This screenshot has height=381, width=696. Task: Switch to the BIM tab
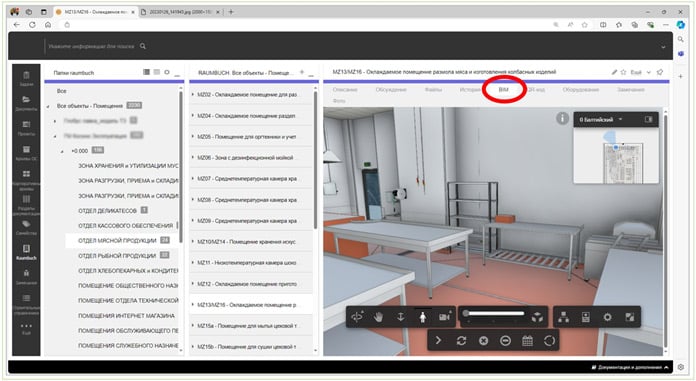503,90
